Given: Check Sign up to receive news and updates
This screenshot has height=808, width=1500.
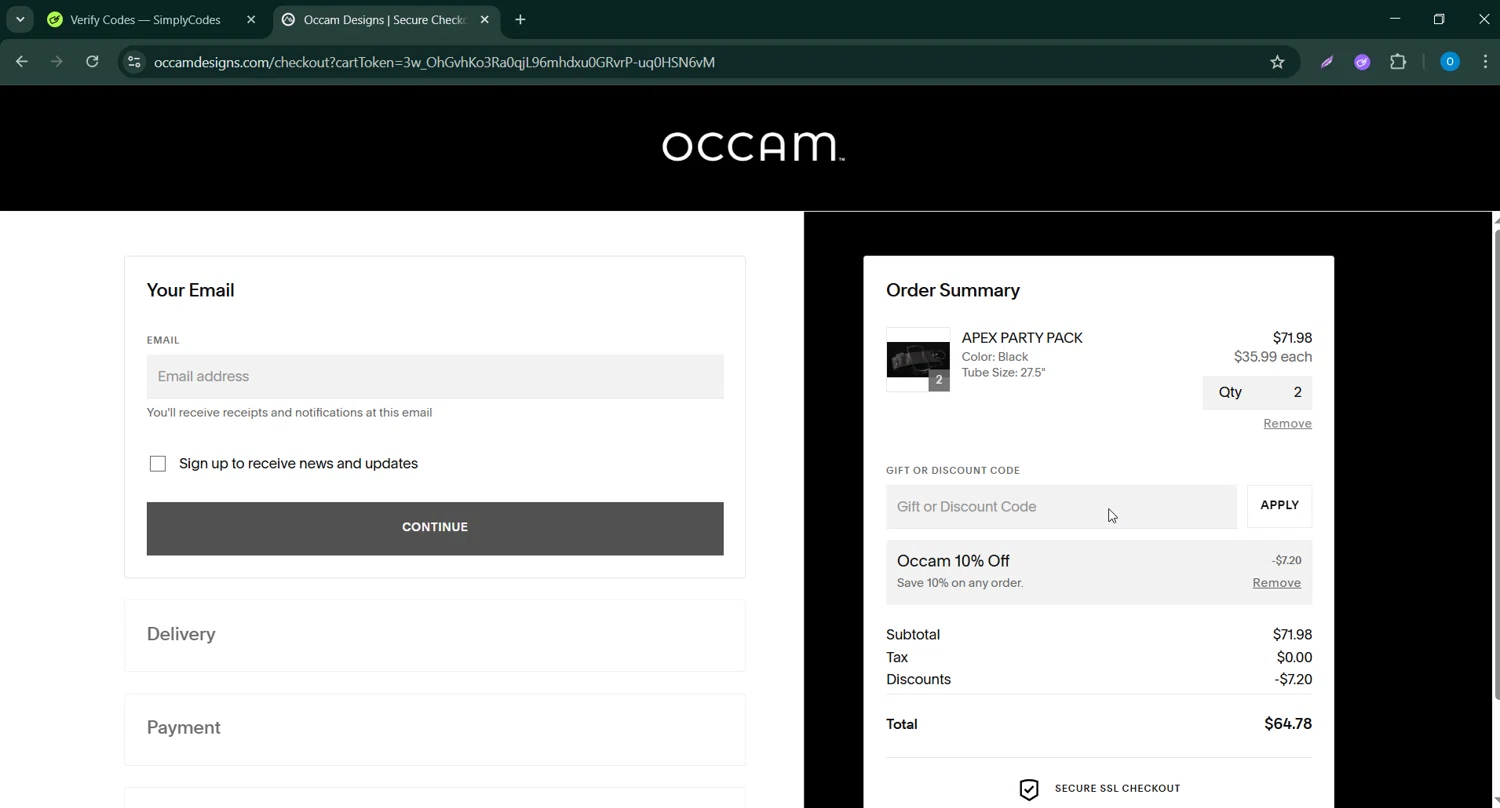Looking at the screenshot, I should pyautogui.click(x=158, y=464).
